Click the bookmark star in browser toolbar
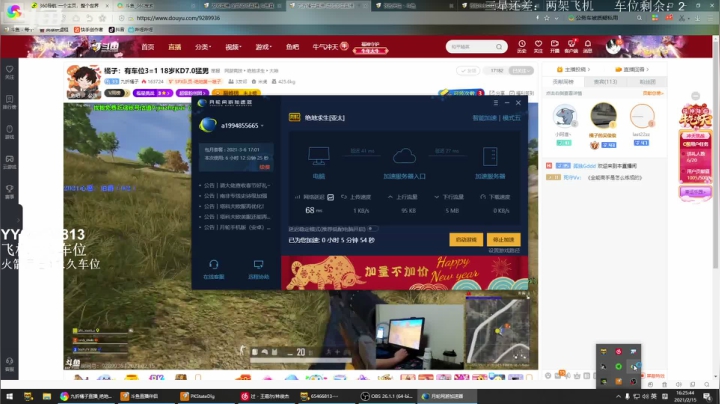720x404 pixels. (546, 18)
